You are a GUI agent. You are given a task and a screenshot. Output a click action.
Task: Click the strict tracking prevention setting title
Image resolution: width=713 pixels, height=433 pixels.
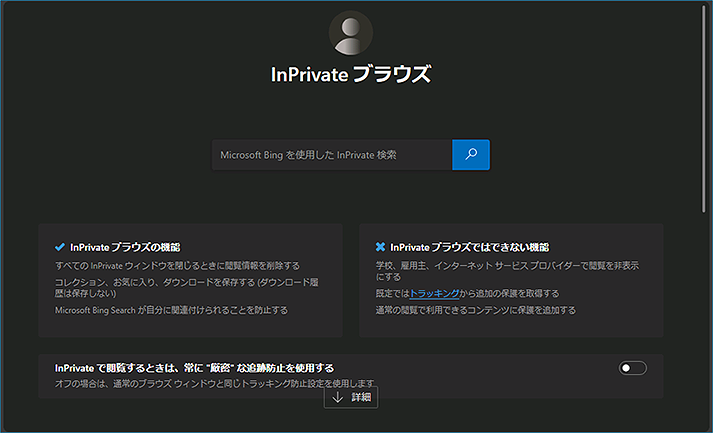click(x=195, y=368)
